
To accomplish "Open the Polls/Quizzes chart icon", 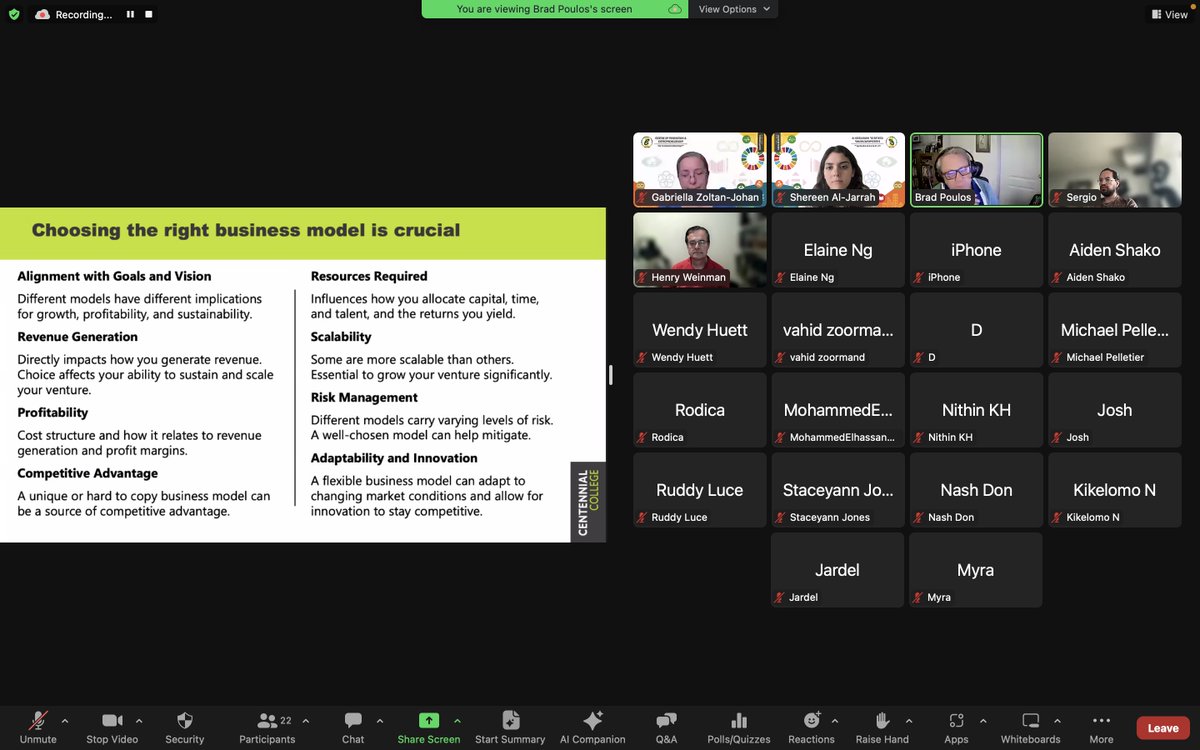I will (739, 720).
